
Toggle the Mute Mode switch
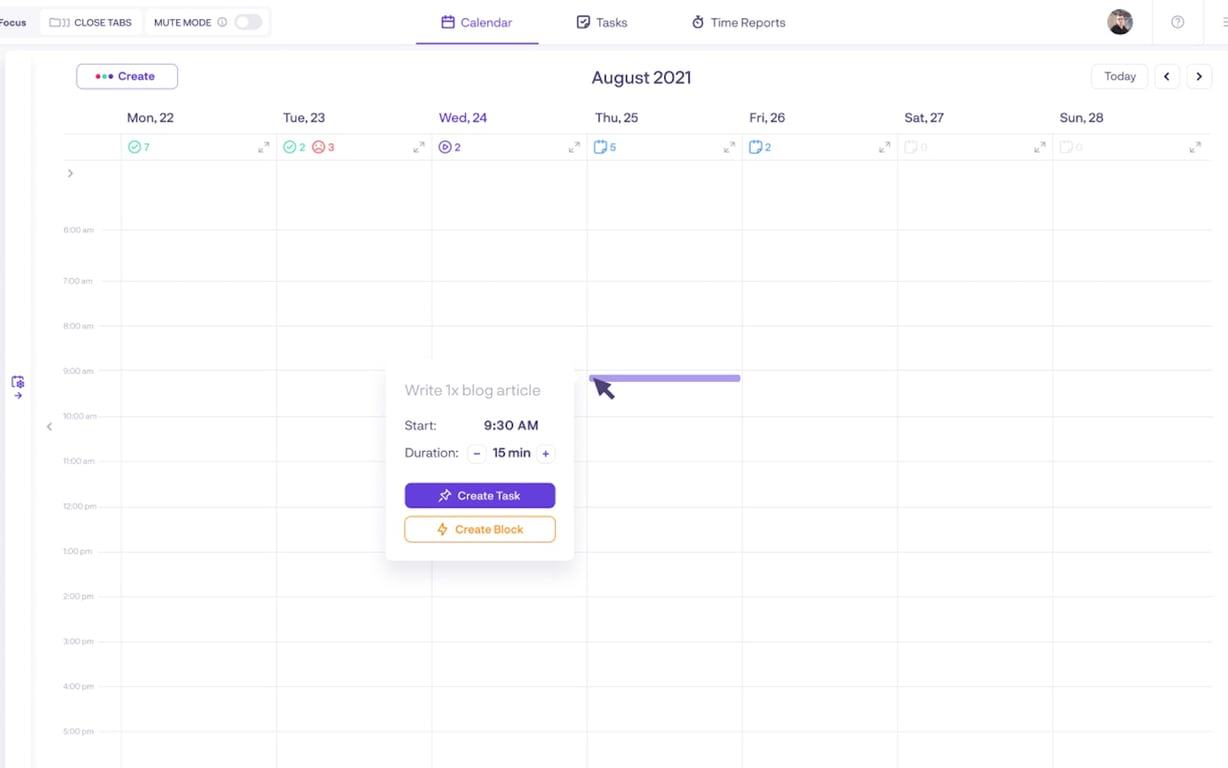coord(248,22)
